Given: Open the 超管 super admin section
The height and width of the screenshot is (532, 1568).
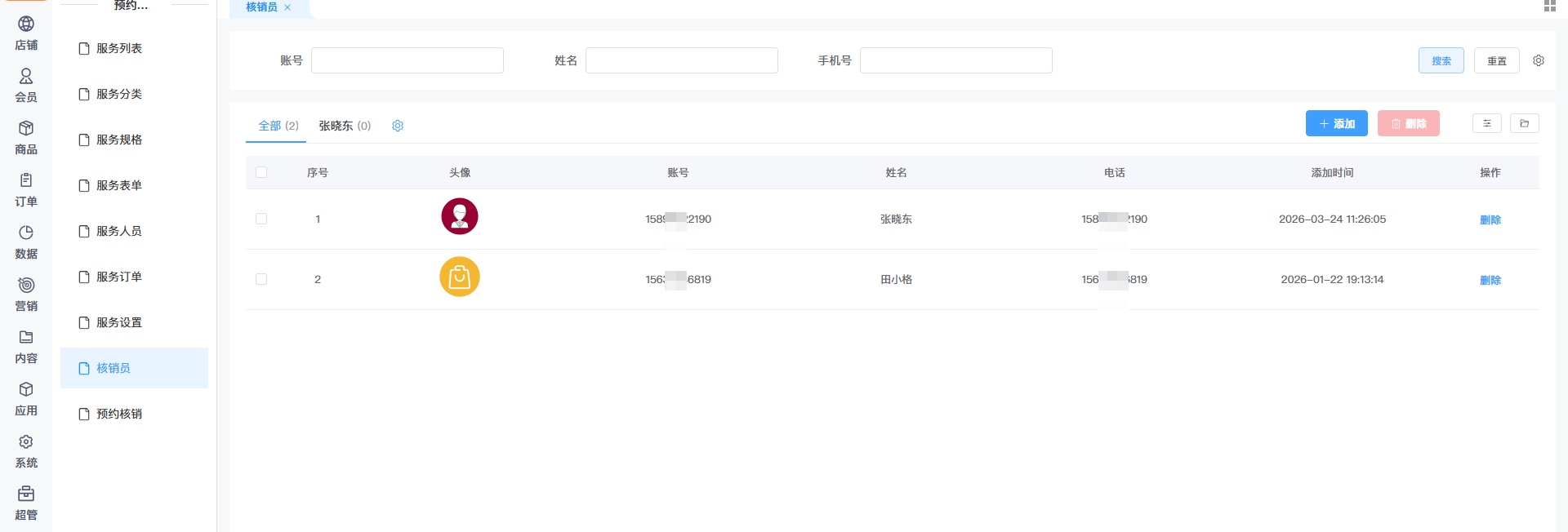Looking at the screenshot, I should [26, 503].
